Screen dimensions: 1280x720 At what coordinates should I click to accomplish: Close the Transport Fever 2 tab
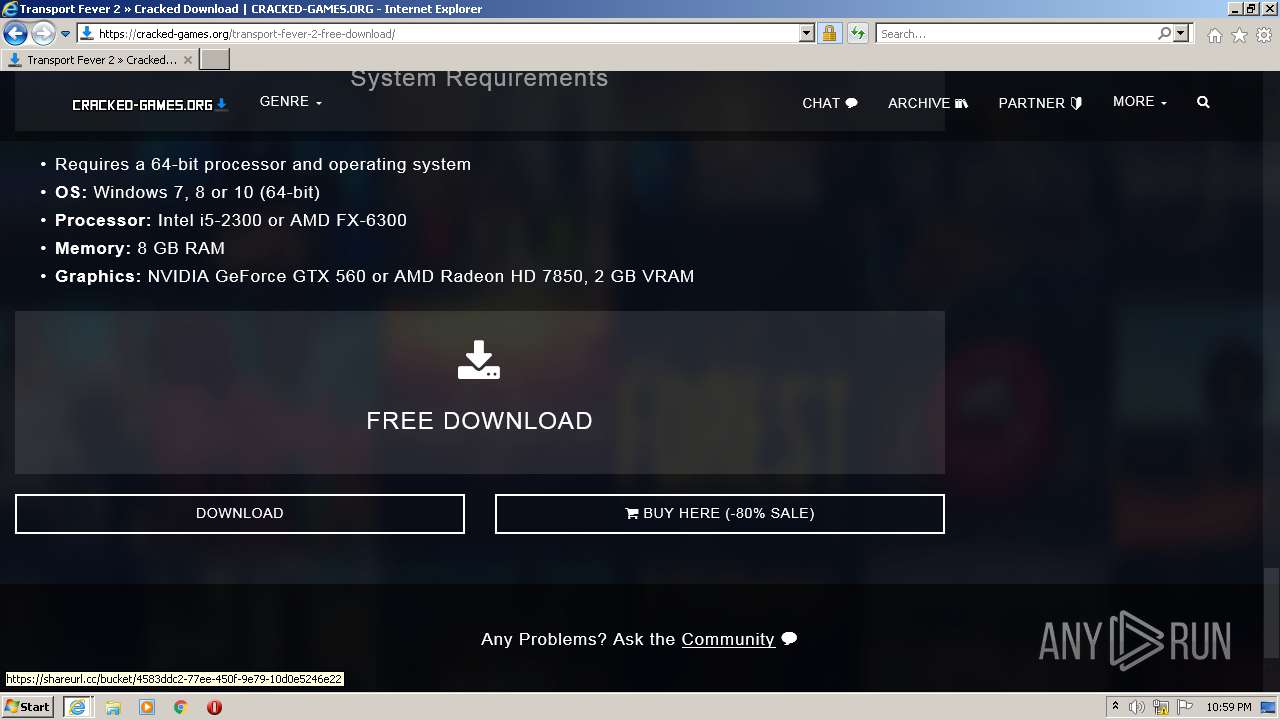188,60
